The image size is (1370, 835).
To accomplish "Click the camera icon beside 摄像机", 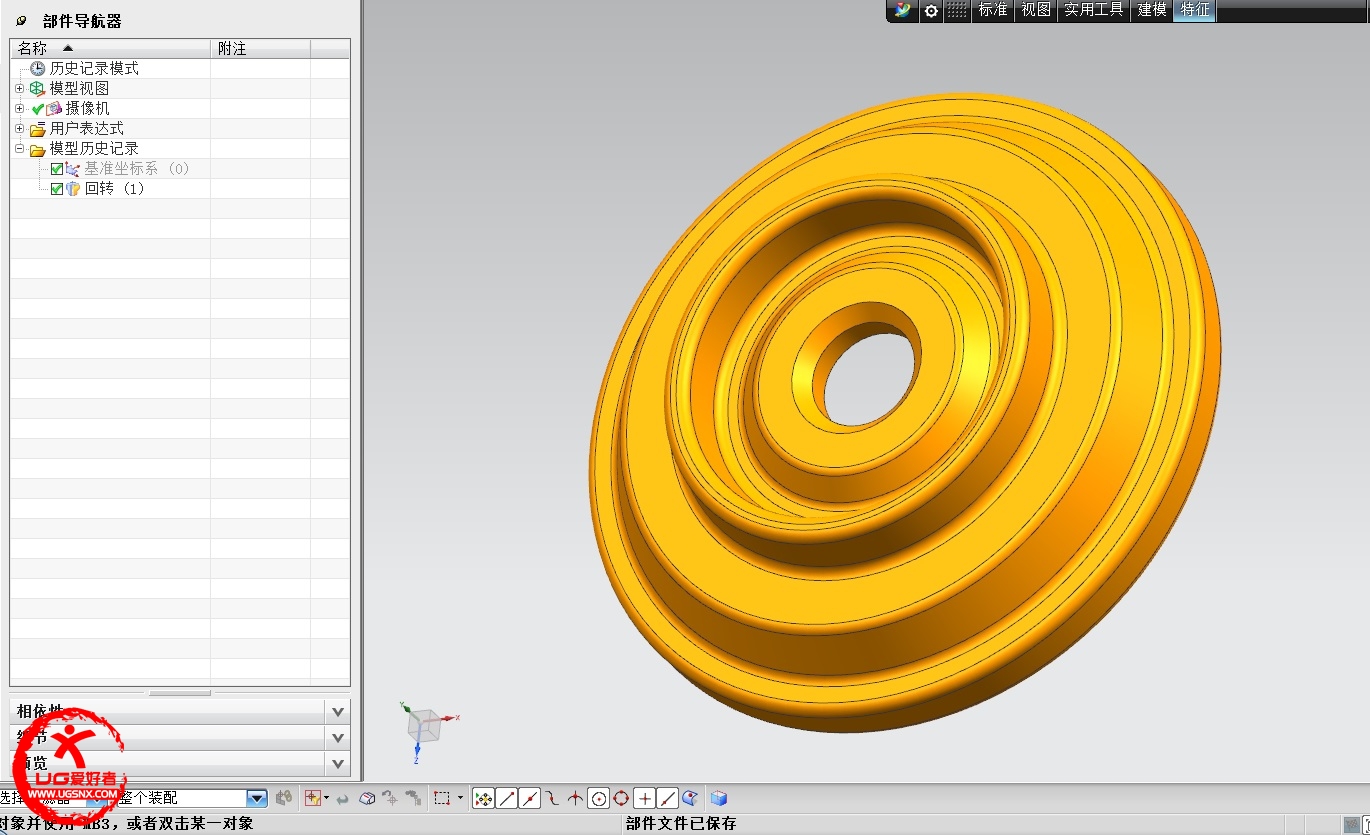I will (x=54, y=108).
